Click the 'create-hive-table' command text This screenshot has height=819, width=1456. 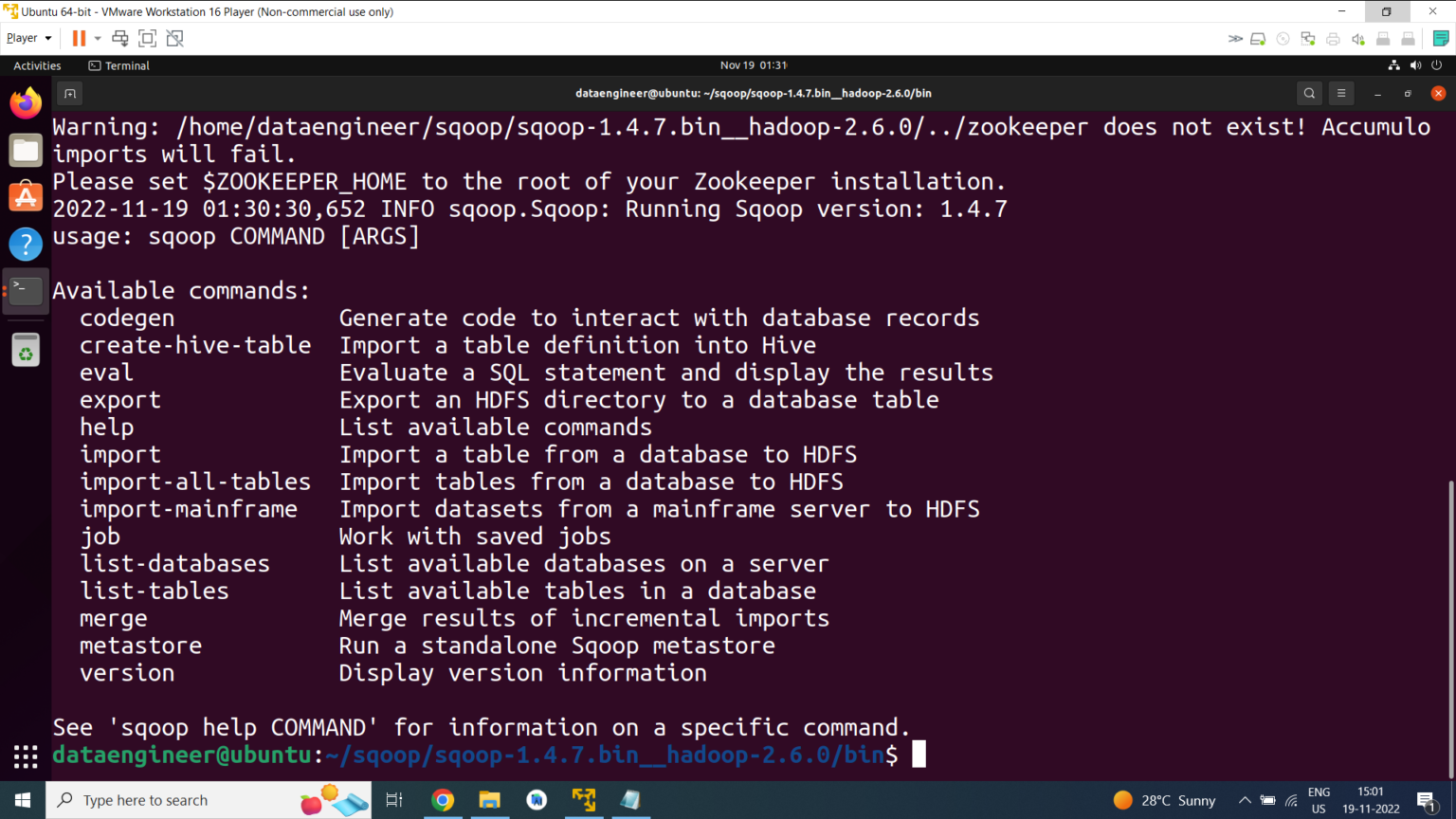[x=195, y=345]
